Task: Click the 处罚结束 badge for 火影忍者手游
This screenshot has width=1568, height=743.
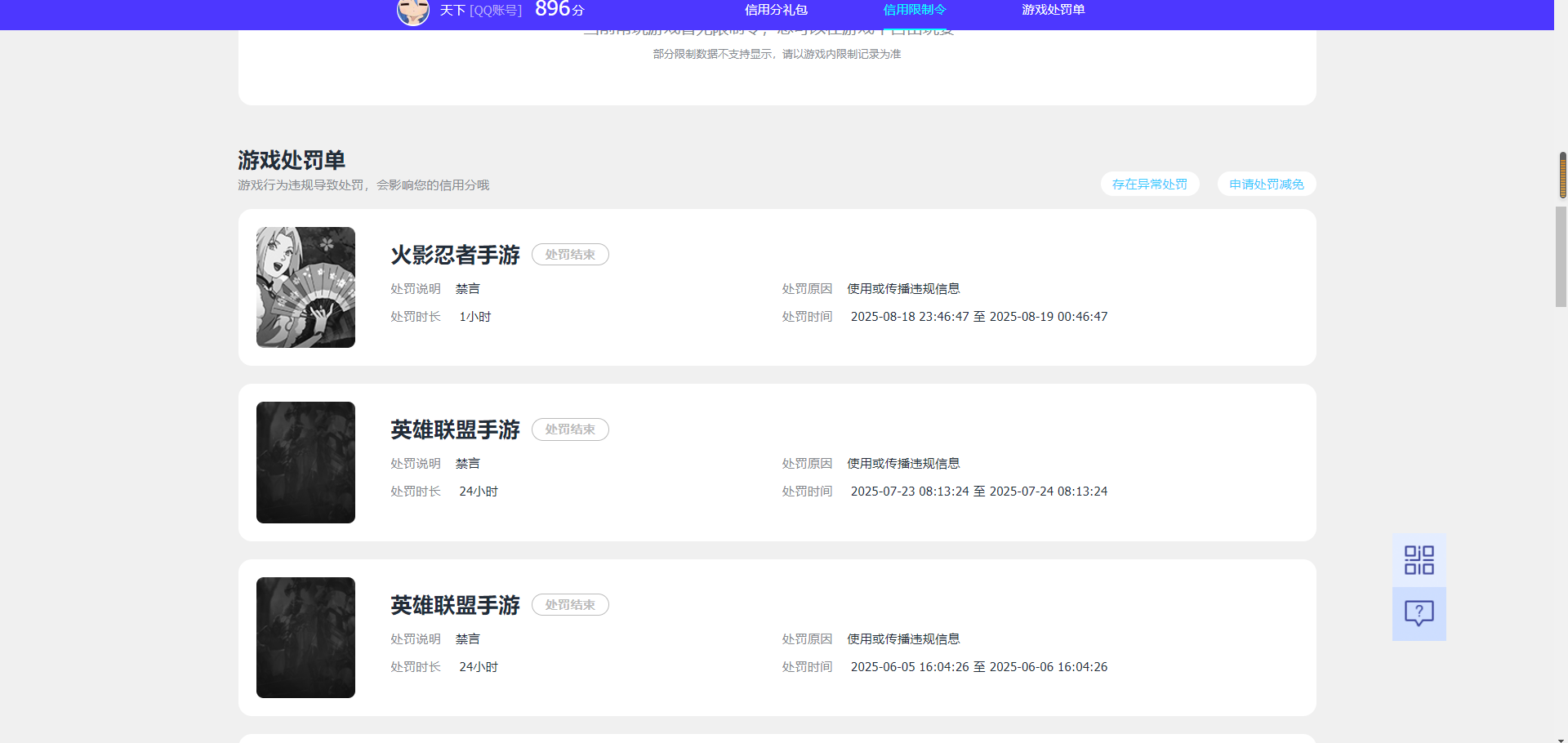Action: coord(570,255)
